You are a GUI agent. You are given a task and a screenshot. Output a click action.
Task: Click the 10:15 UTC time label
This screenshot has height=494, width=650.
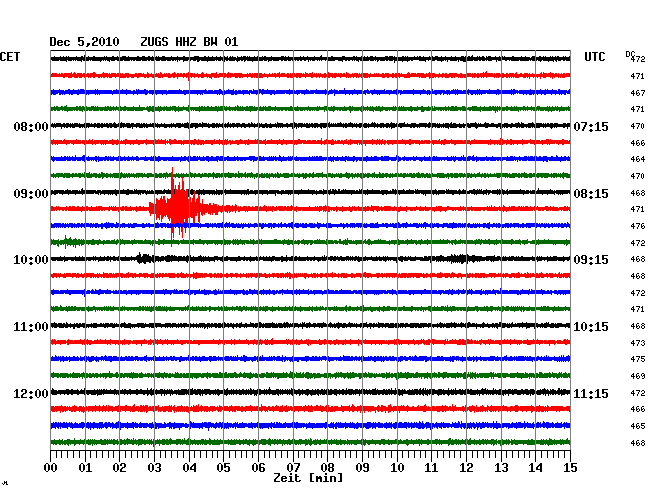pos(591,327)
